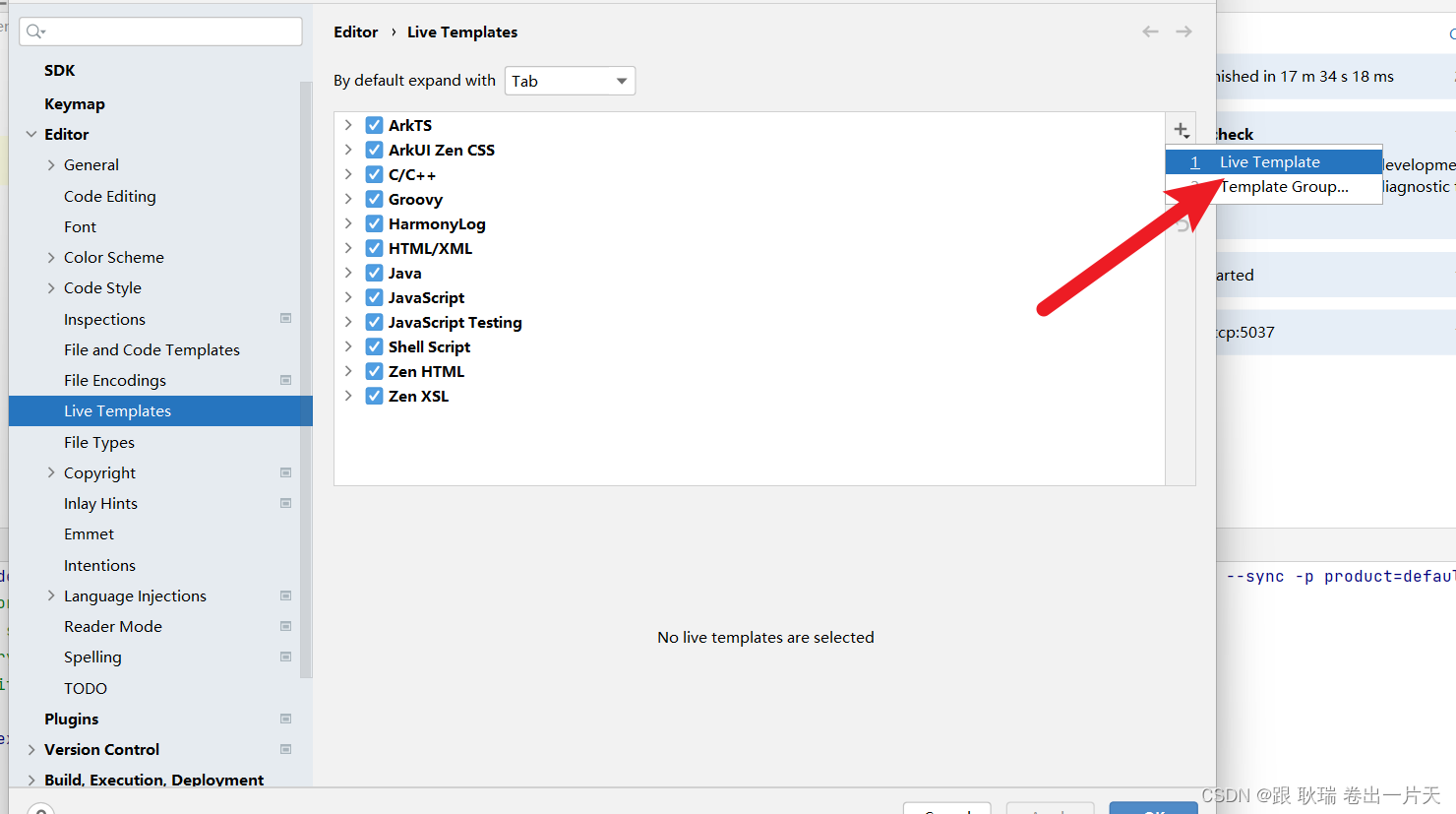Click the project-level icon beside Copyright
The image size is (1456, 814).
[285, 472]
